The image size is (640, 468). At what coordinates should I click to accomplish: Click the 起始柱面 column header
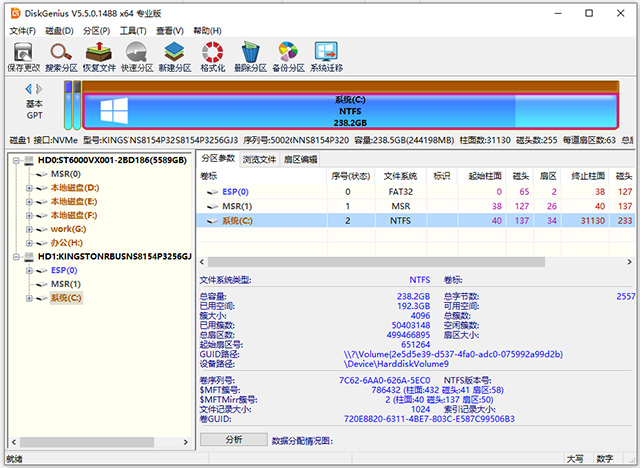coord(482,176)
